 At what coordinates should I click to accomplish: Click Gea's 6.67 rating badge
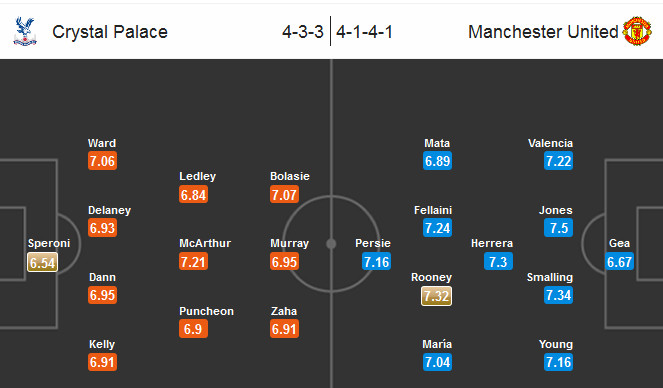(x=619, y=262)
